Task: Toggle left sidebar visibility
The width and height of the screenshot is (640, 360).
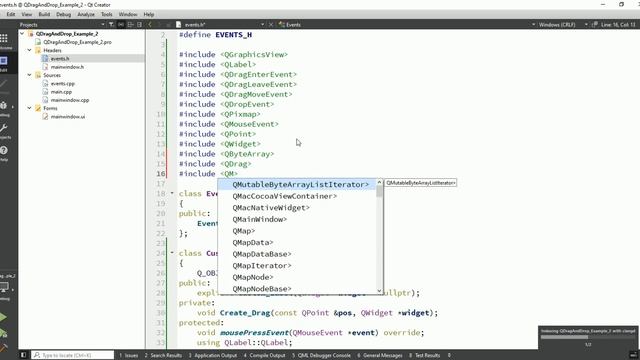Action: click(24, 355)
